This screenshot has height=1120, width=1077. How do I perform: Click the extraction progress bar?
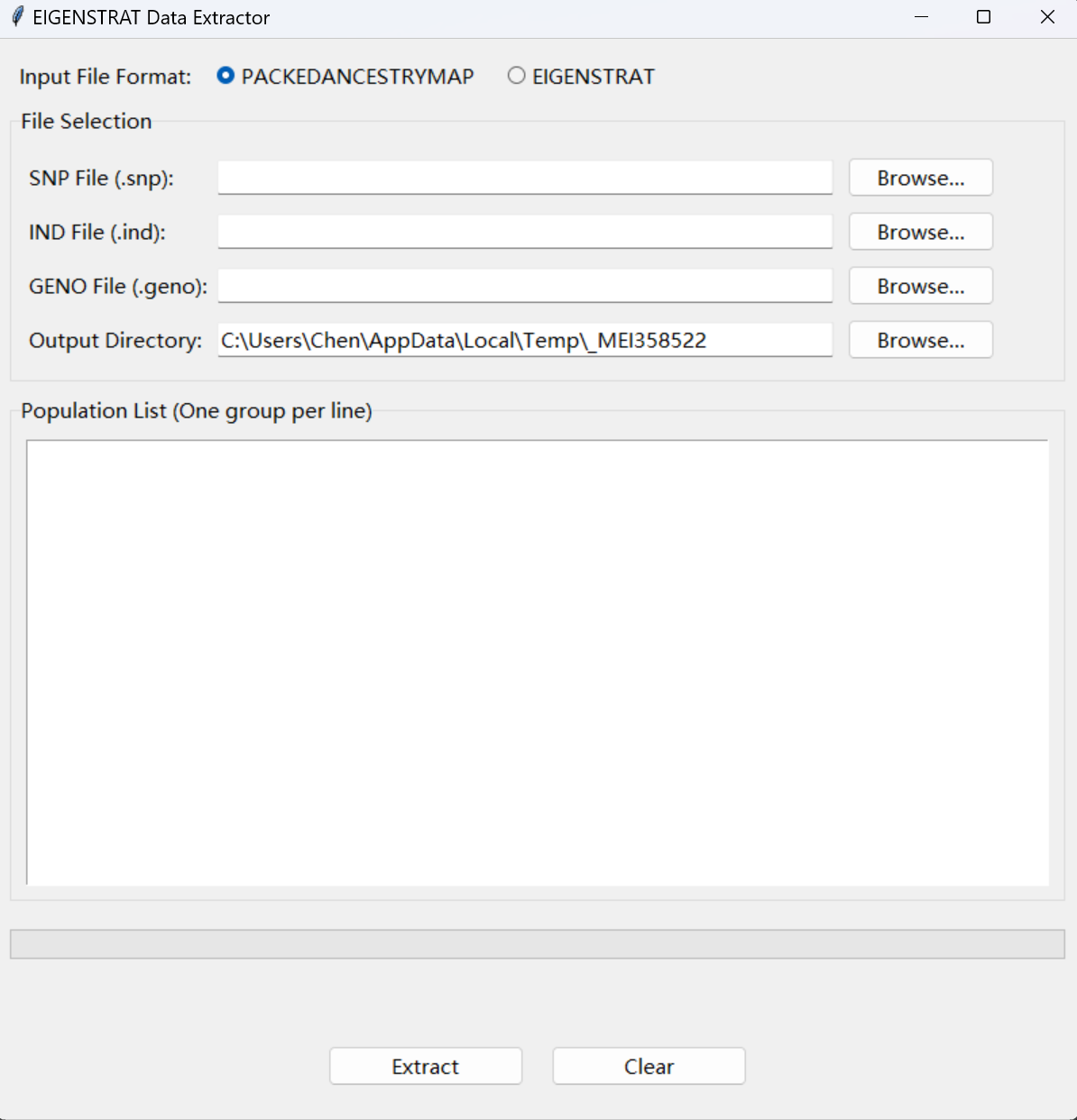click(x=537, y=944)
